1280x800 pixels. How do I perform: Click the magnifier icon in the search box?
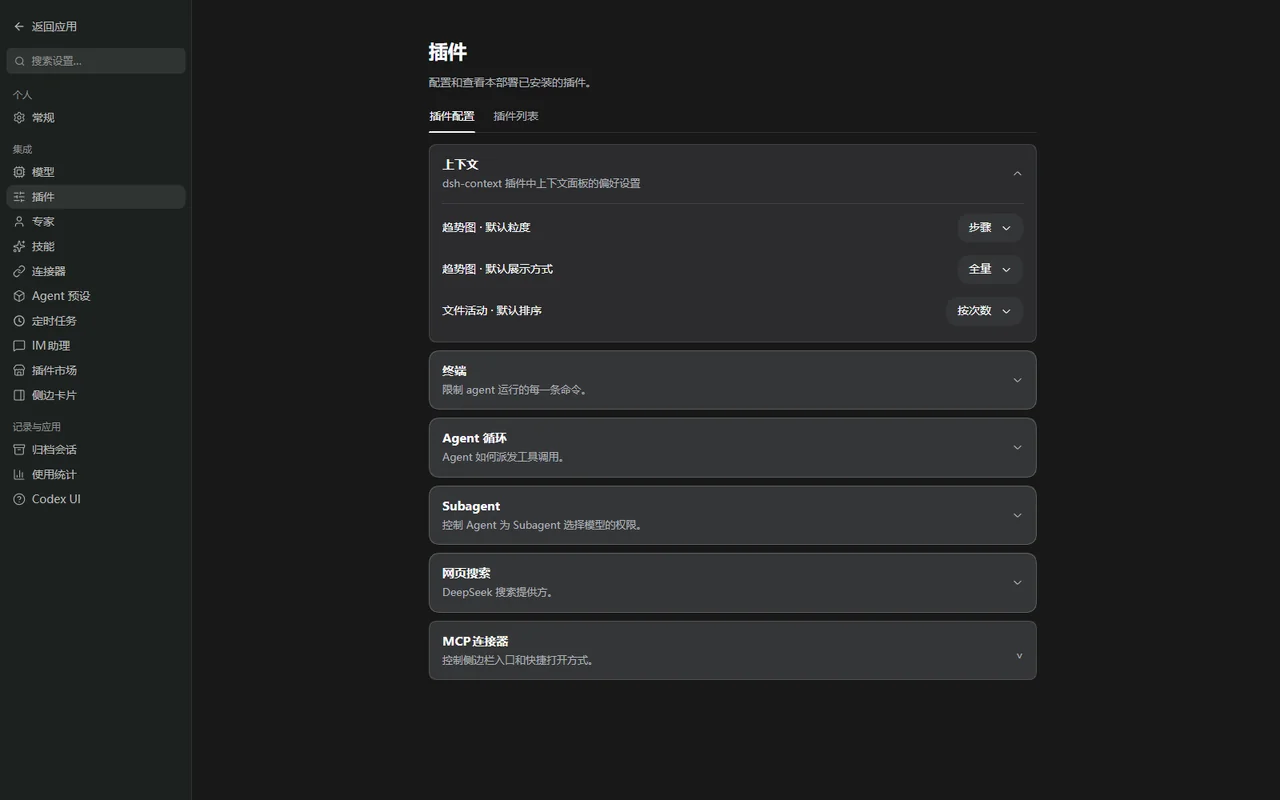(x=19, y=61)
